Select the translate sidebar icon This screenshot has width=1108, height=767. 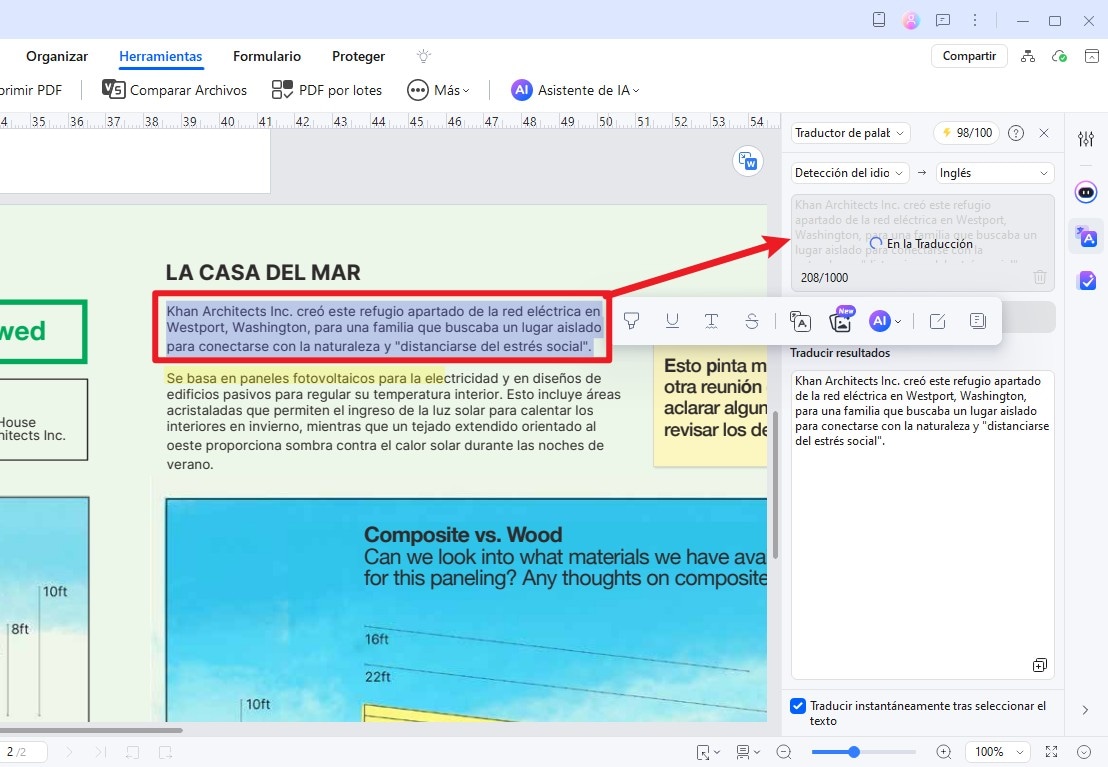tap(1086, 236)
